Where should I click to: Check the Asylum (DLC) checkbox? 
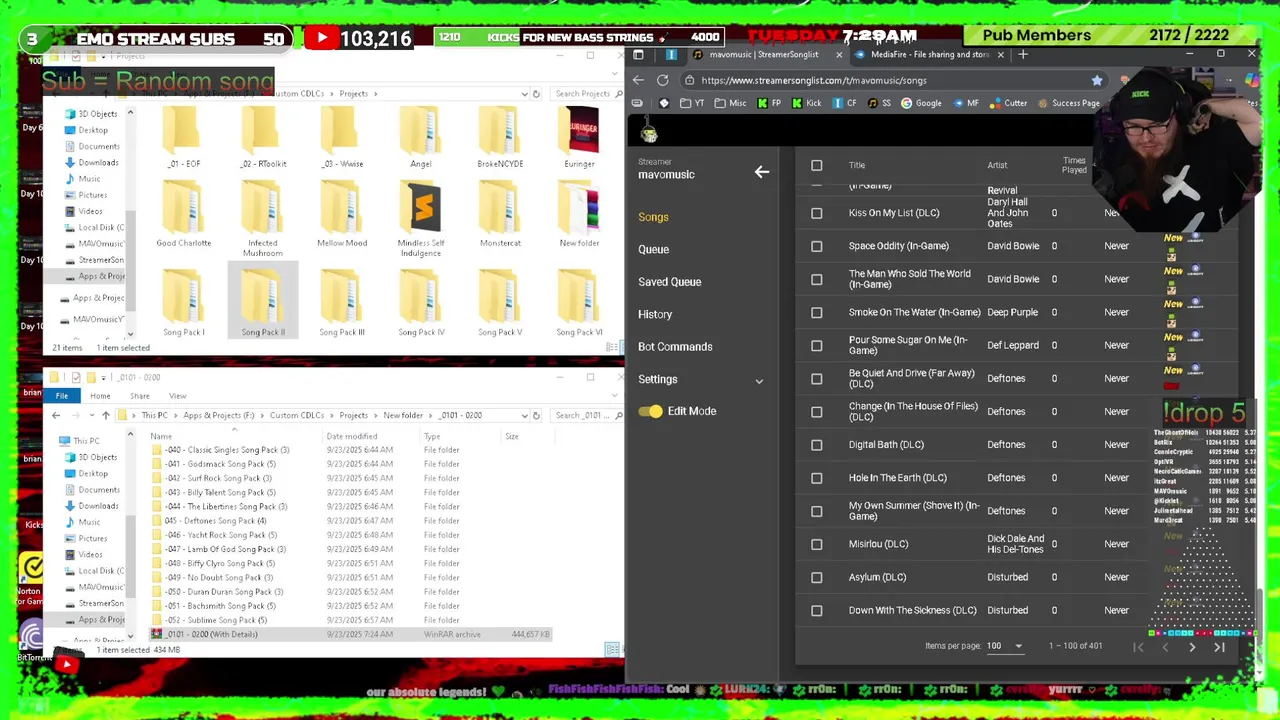point(817,577)
